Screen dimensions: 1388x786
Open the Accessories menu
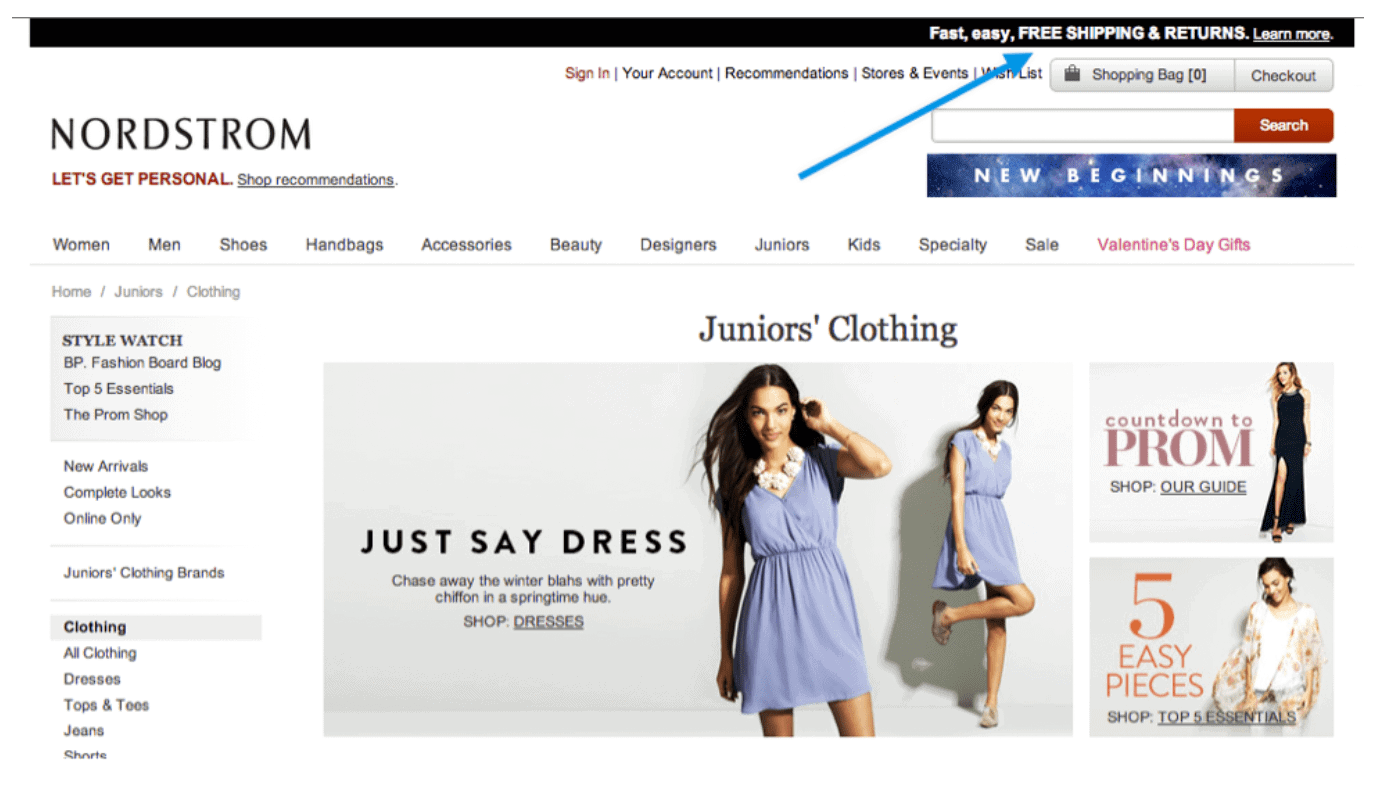click(x=466, y=244)
